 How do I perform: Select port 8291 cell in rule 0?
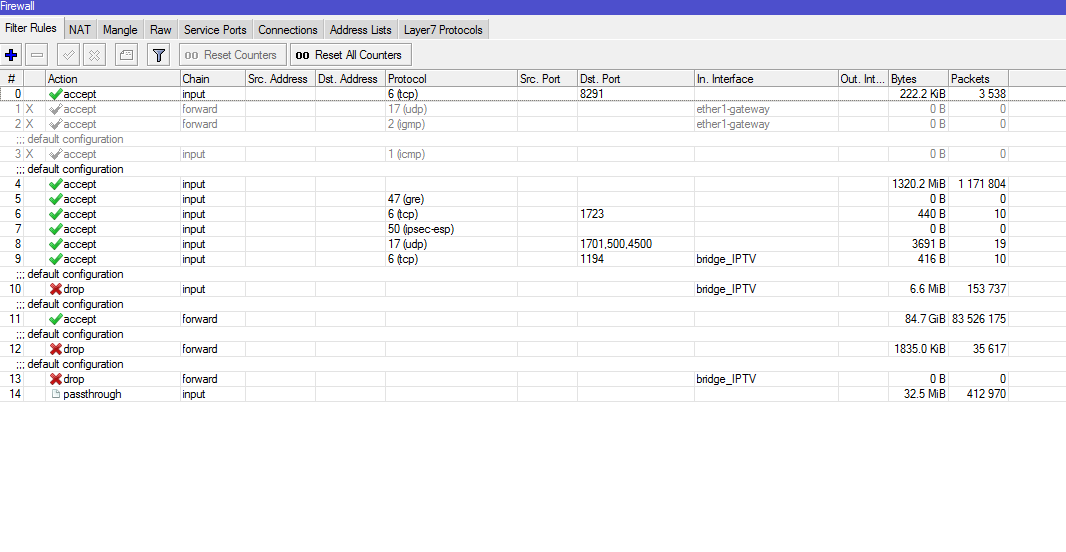[636, 94]
